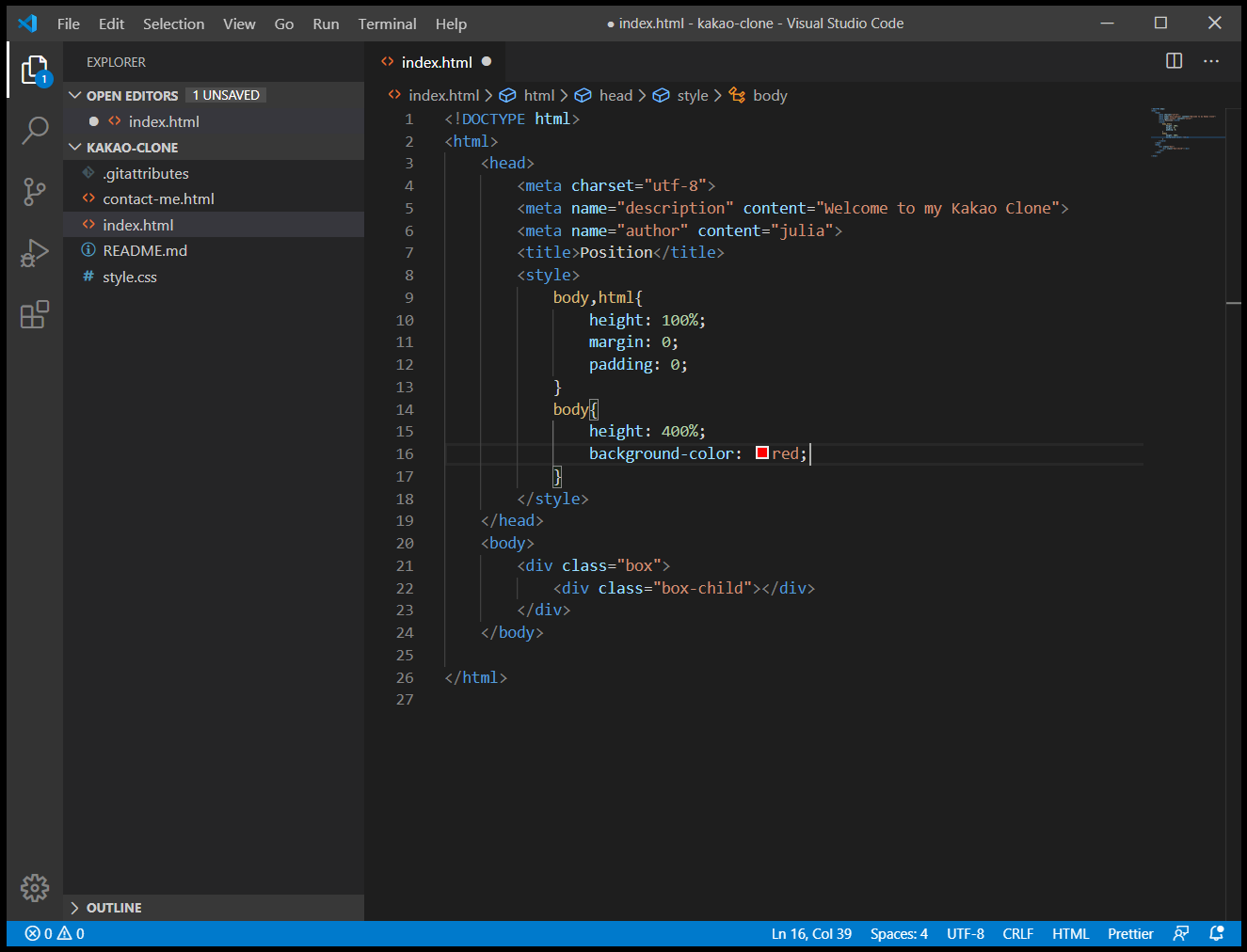
Task: Open README.md in the file tree
Action: [214, 250]
